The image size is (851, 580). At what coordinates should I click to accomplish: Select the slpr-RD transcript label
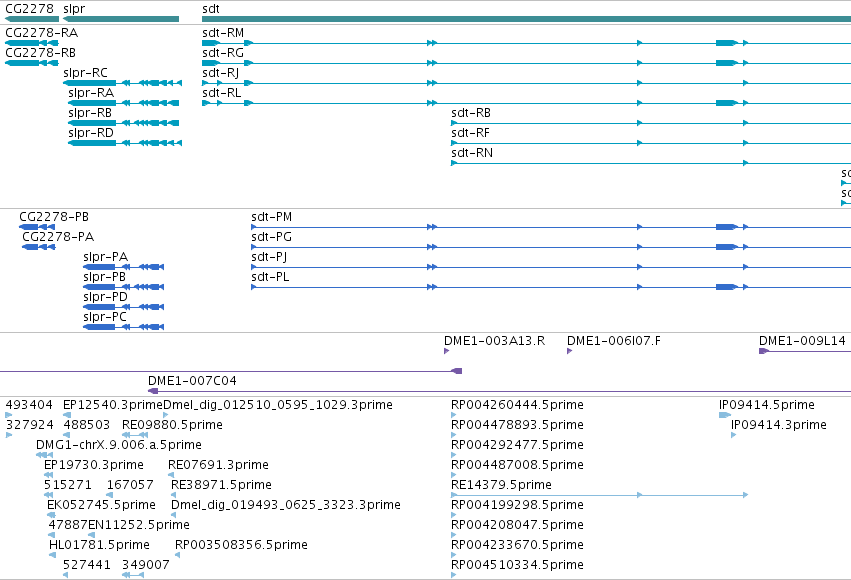click(91, 133)
